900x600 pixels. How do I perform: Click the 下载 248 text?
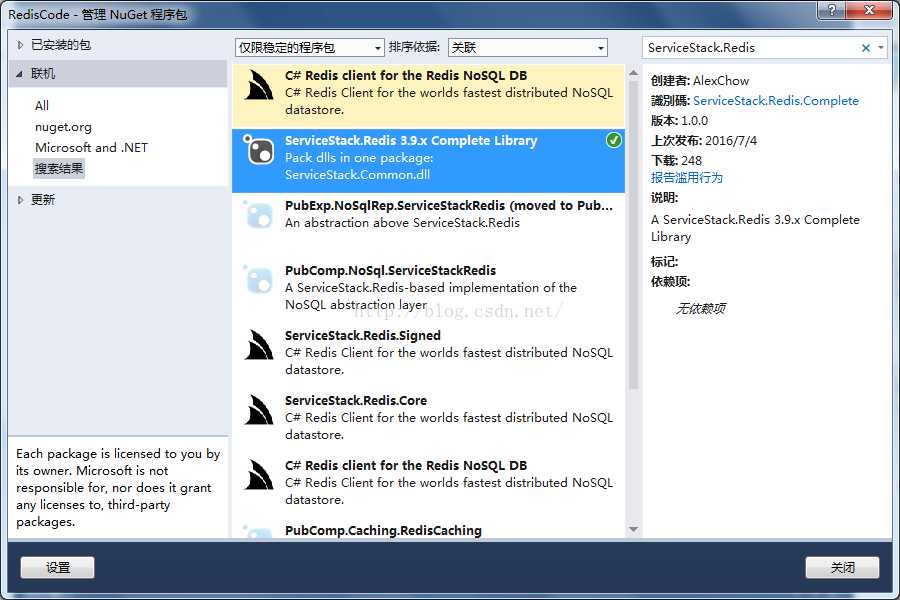676,160
